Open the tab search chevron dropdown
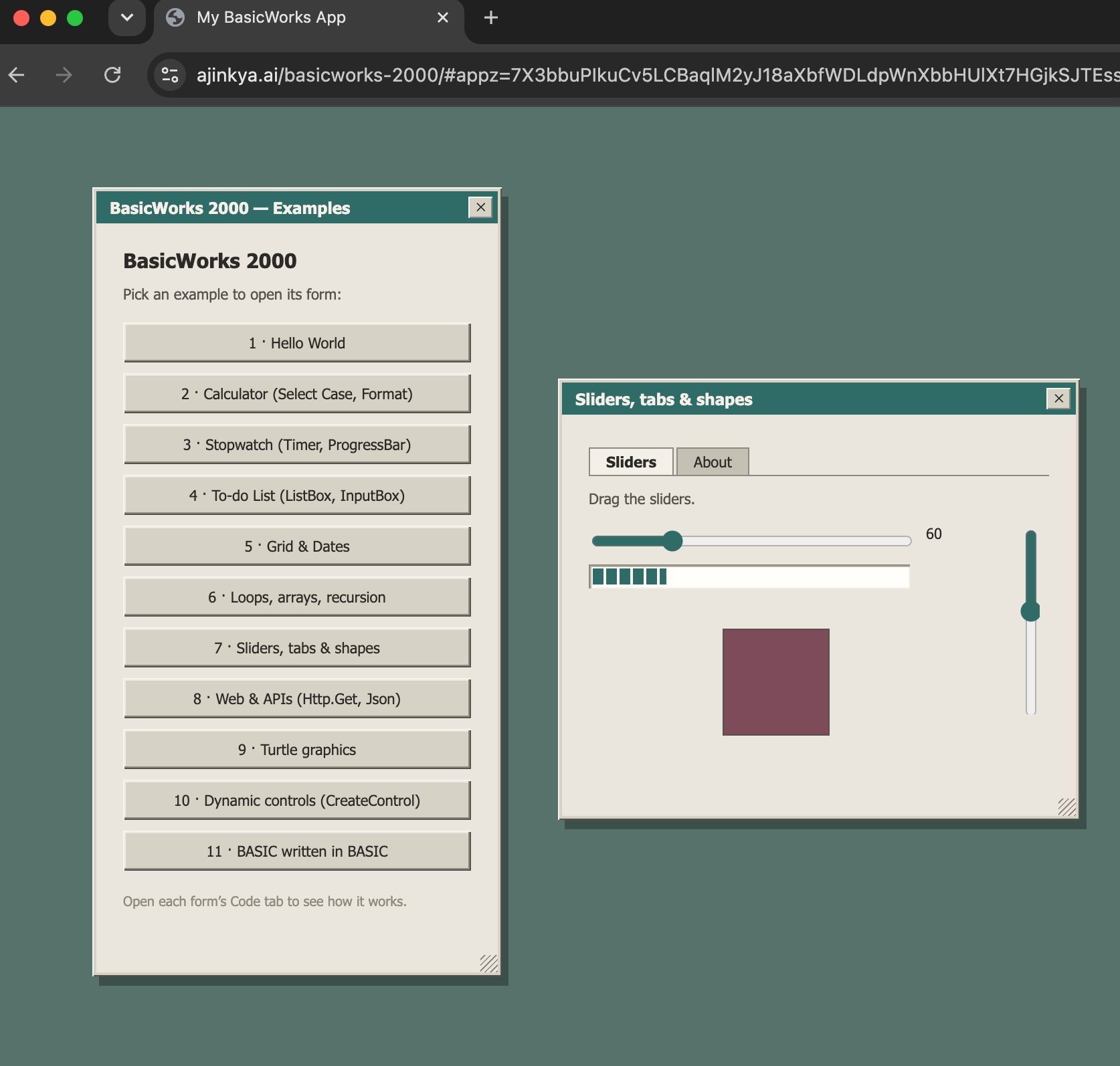 (127, 18)
